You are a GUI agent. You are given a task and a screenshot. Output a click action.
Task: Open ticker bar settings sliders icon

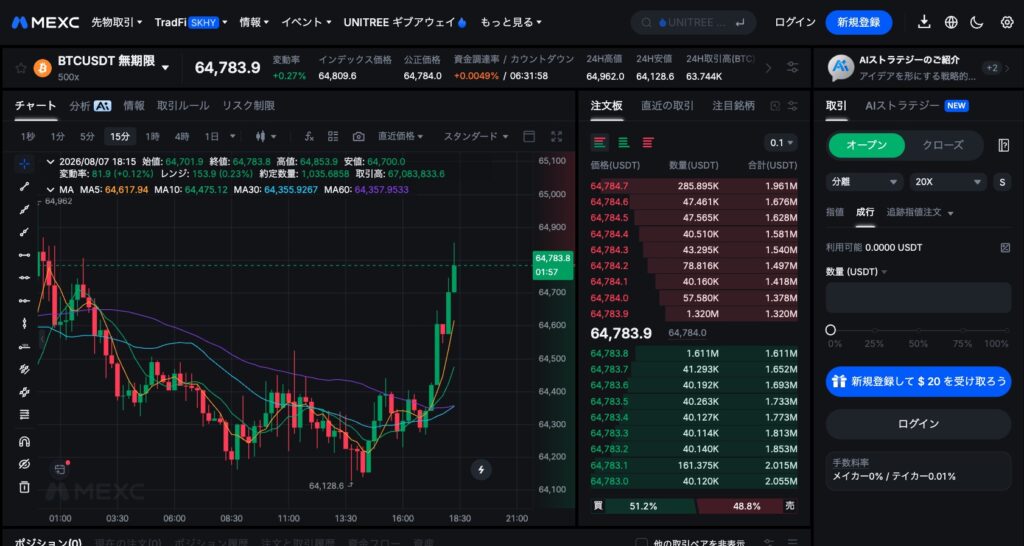(793, 67)
